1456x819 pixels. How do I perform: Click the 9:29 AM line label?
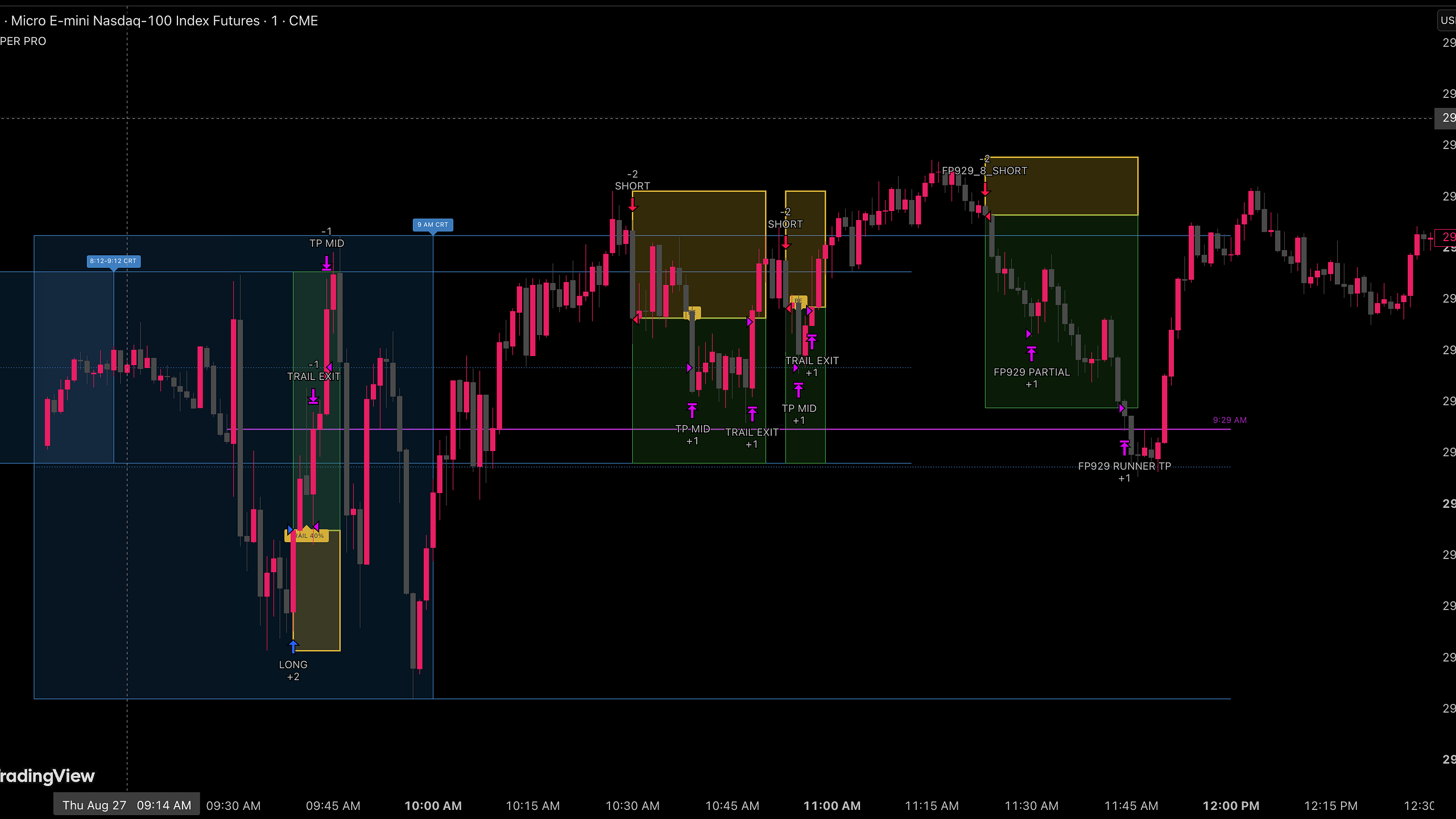[1230, 420]
